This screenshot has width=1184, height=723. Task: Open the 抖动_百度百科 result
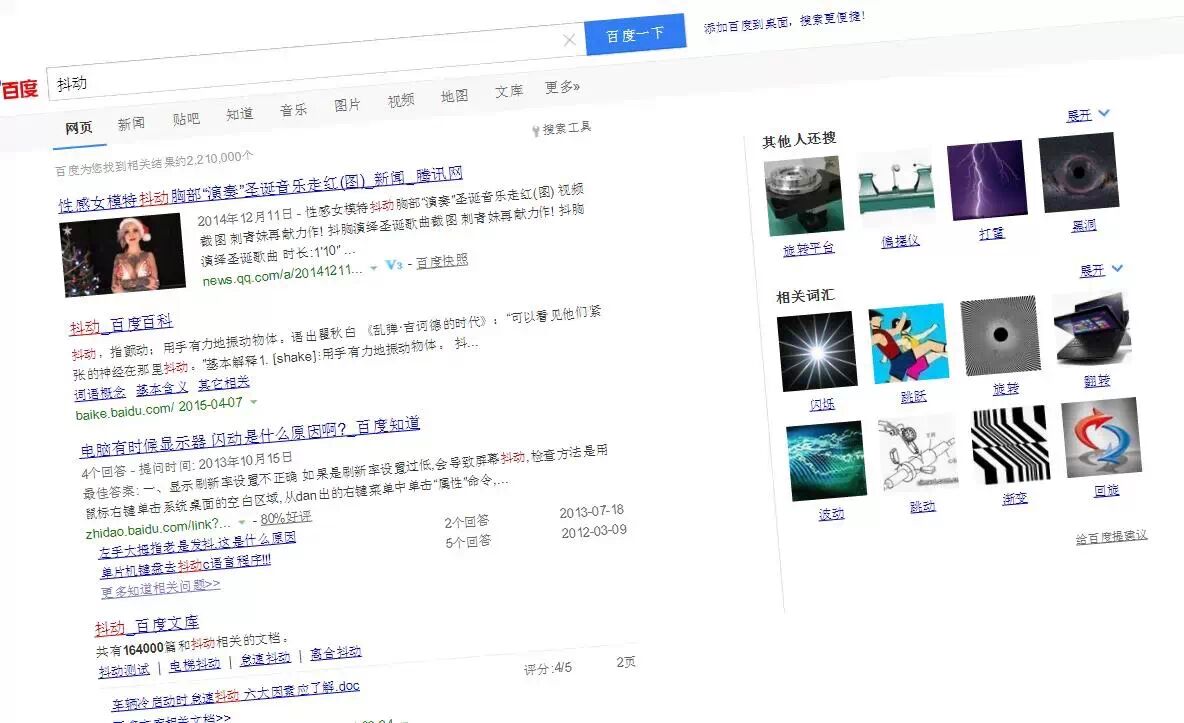tap(121, 325)
